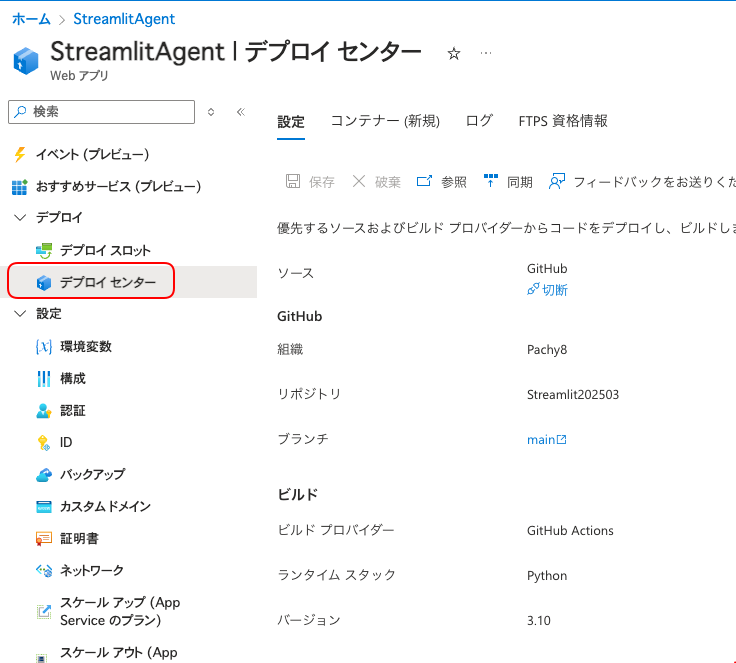Open StreamlitAgent breadcrumb link
Viewport: 736px width, 663px height.
pyautogui.click(x=124, y=19)
